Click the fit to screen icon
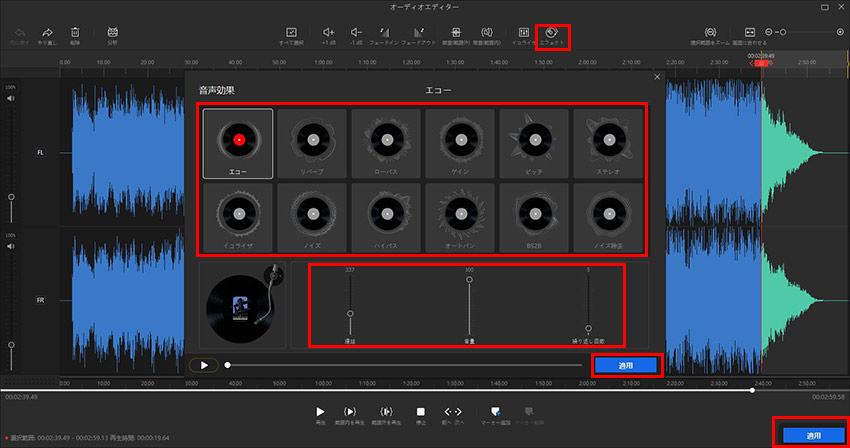The width and height of the screenshot is (850, 448). click(750, 33)
